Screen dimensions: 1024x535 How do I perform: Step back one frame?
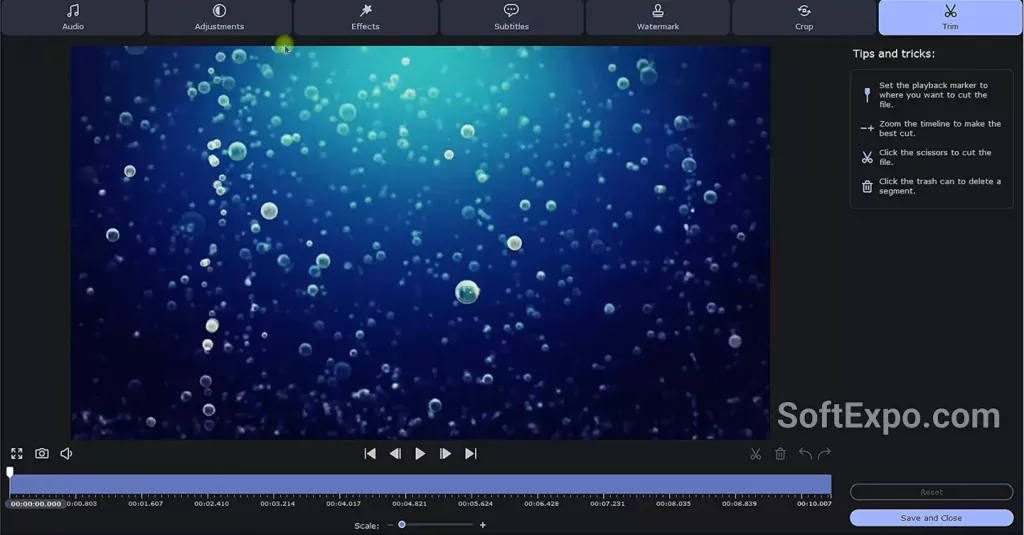395,453
